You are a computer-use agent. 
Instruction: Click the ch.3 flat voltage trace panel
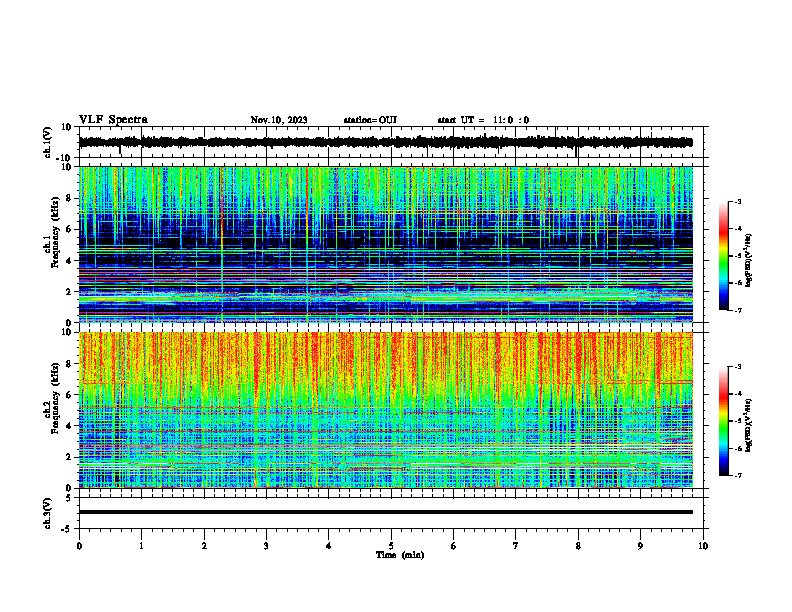coord(393,513)
